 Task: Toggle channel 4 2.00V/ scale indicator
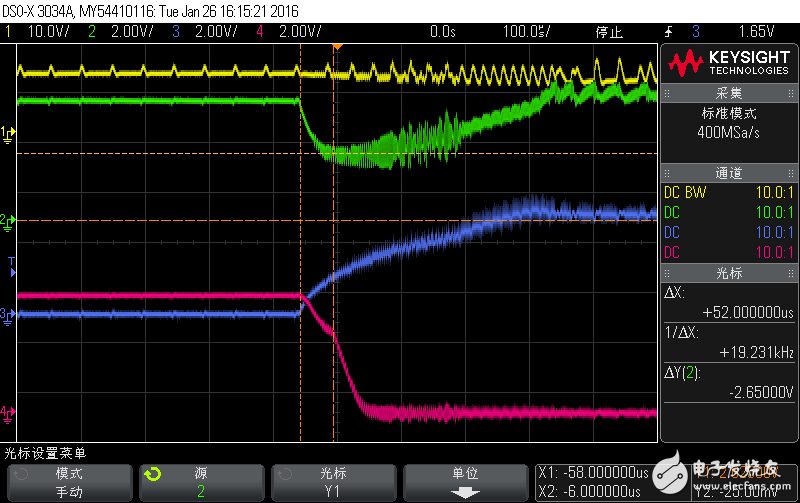(298, 31)
